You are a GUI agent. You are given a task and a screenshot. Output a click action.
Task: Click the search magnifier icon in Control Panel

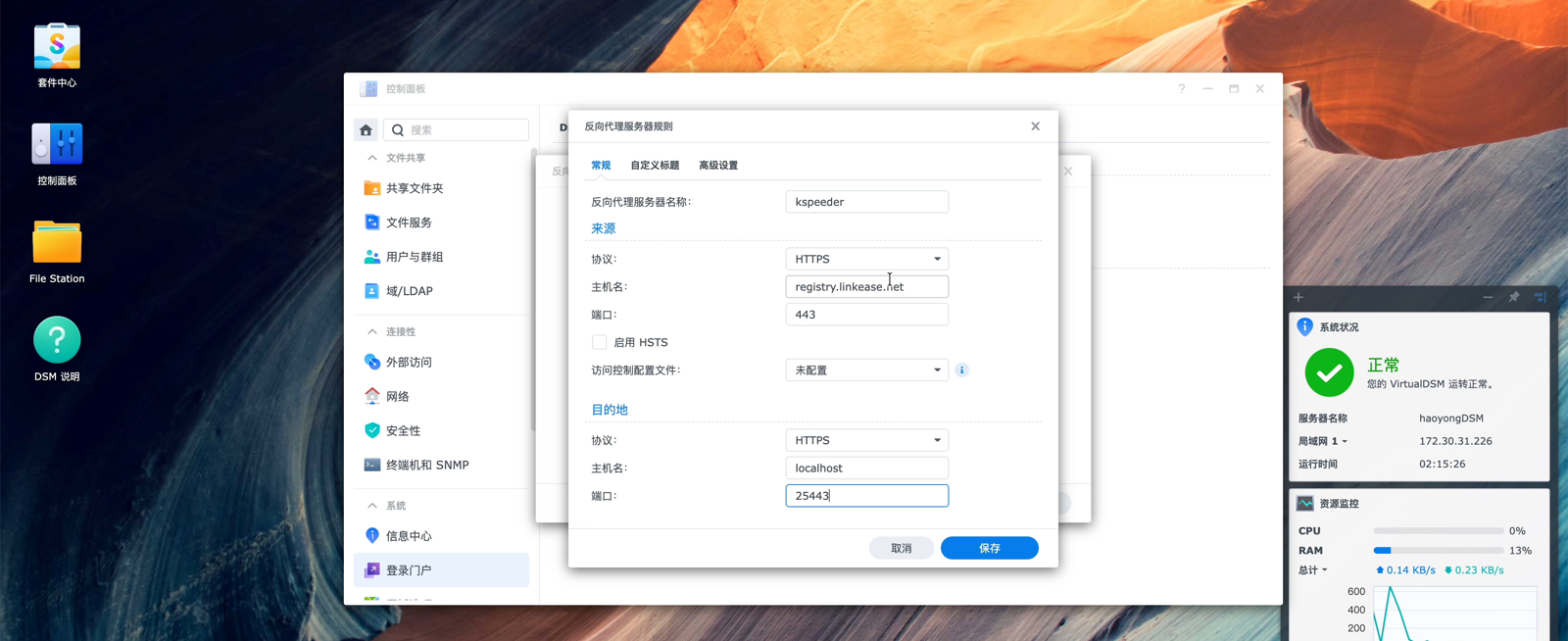coord(398,129)
